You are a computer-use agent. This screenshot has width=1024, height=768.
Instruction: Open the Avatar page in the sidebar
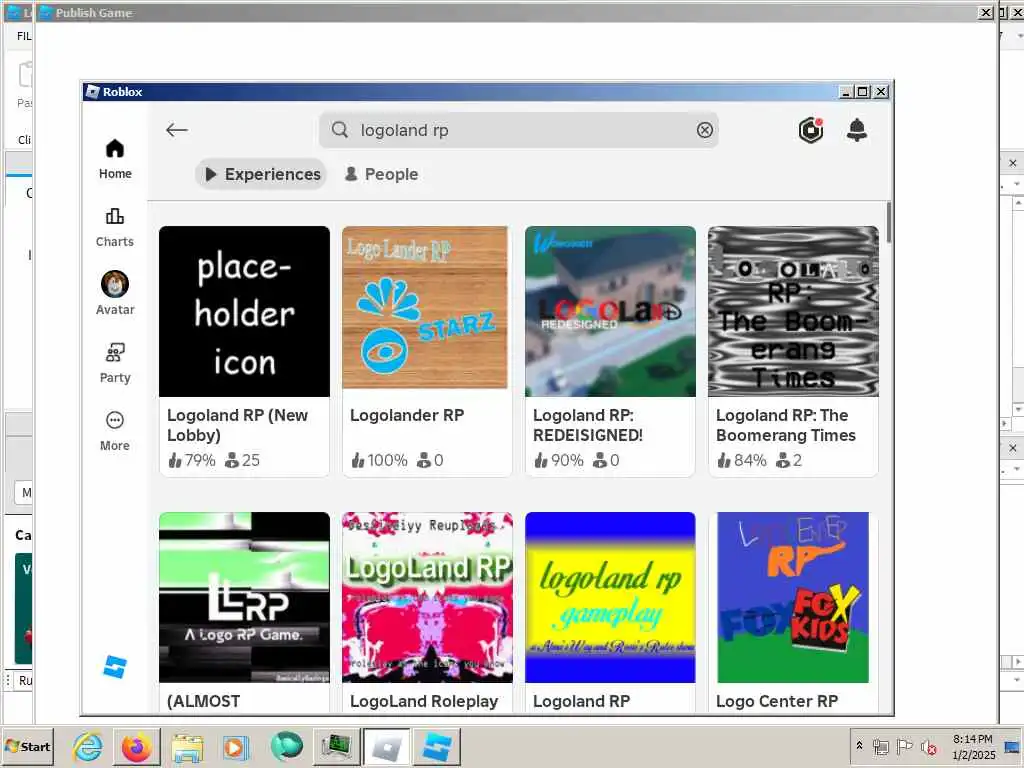tap(115, 293)
